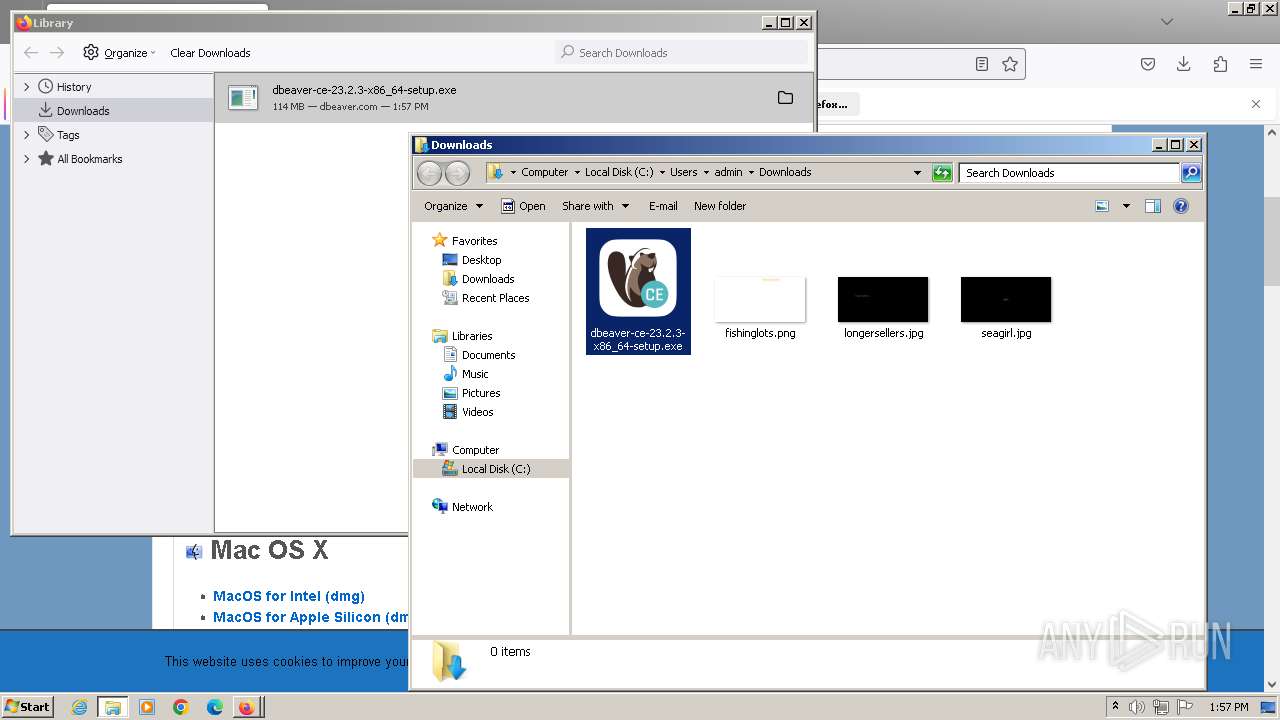Open Firefox extensions puzzle icon

click(1220, 64)
